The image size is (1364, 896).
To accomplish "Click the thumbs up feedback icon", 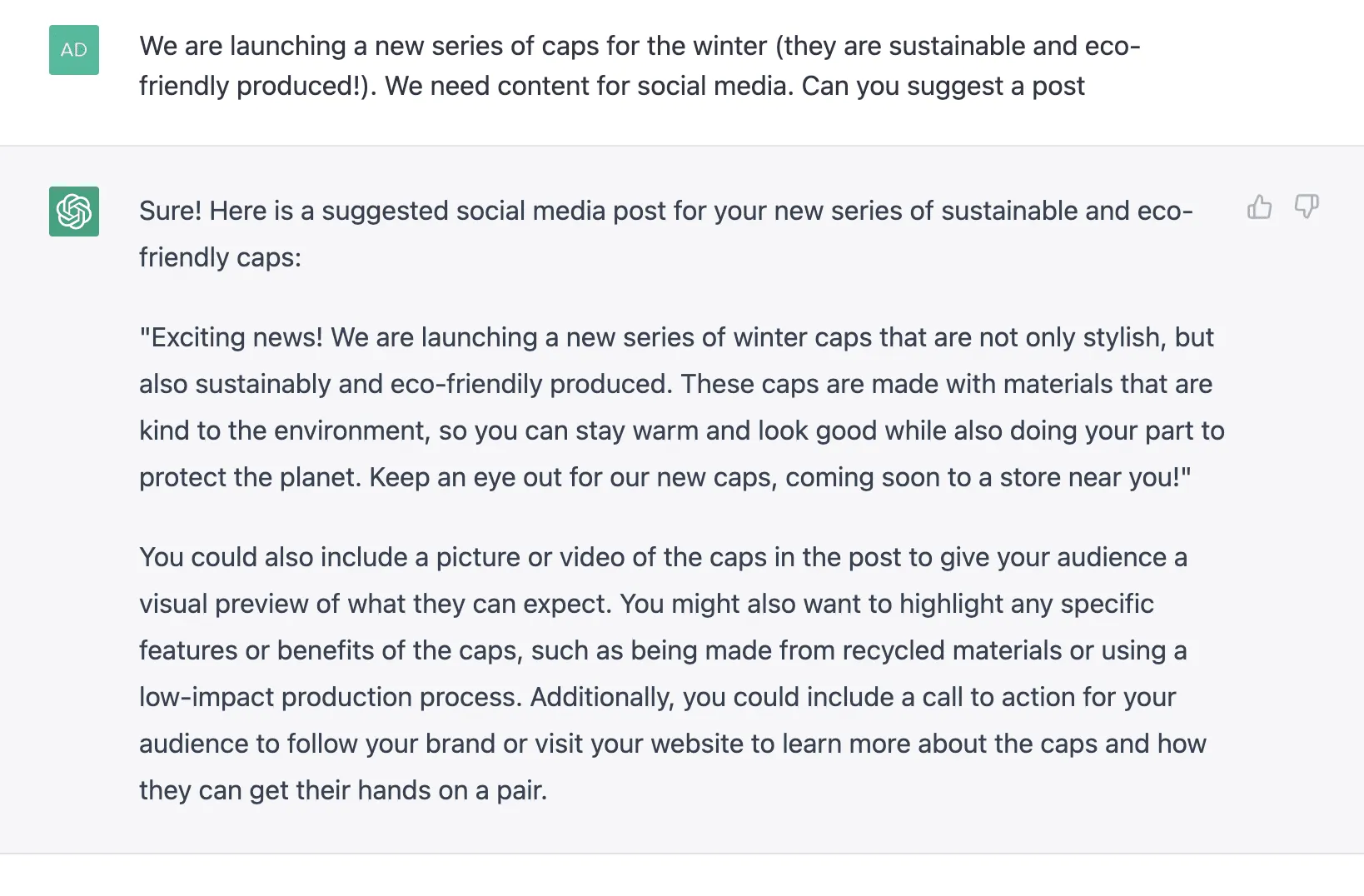I will [x=1259, y=207].
